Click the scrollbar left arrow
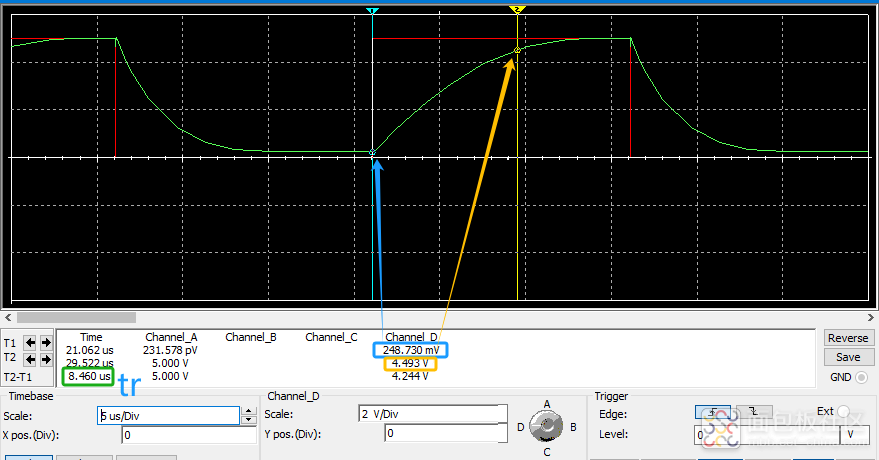Screen dimensions: 879x460 pyautogui.click(x=8, y=318)
